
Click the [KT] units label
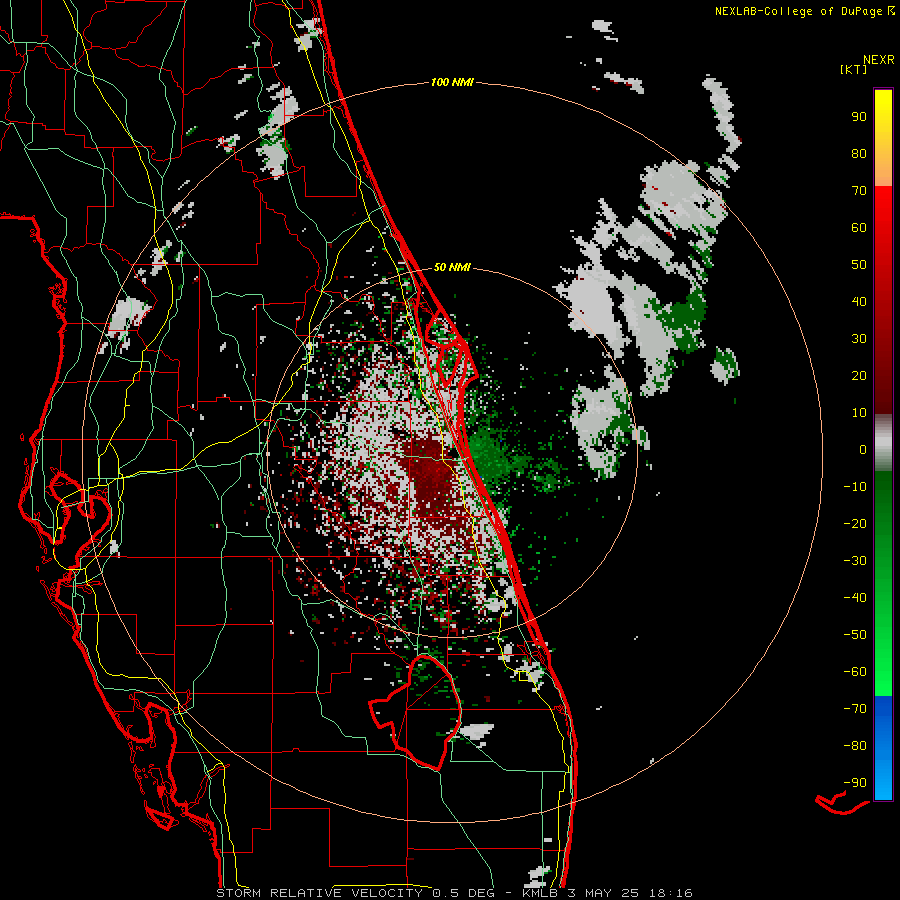pos(853,69)
